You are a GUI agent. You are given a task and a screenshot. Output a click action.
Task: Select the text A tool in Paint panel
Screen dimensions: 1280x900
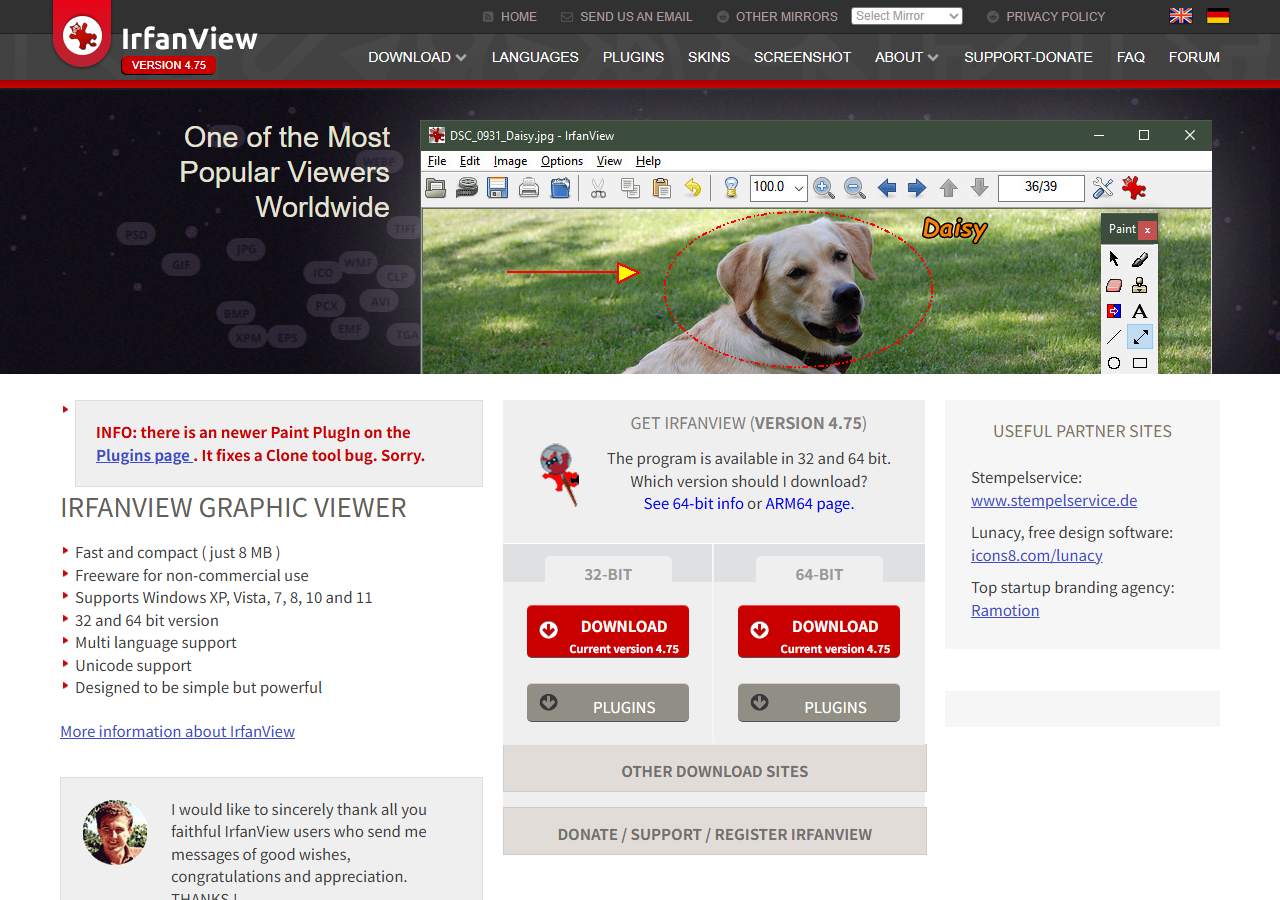[1140, 311]
